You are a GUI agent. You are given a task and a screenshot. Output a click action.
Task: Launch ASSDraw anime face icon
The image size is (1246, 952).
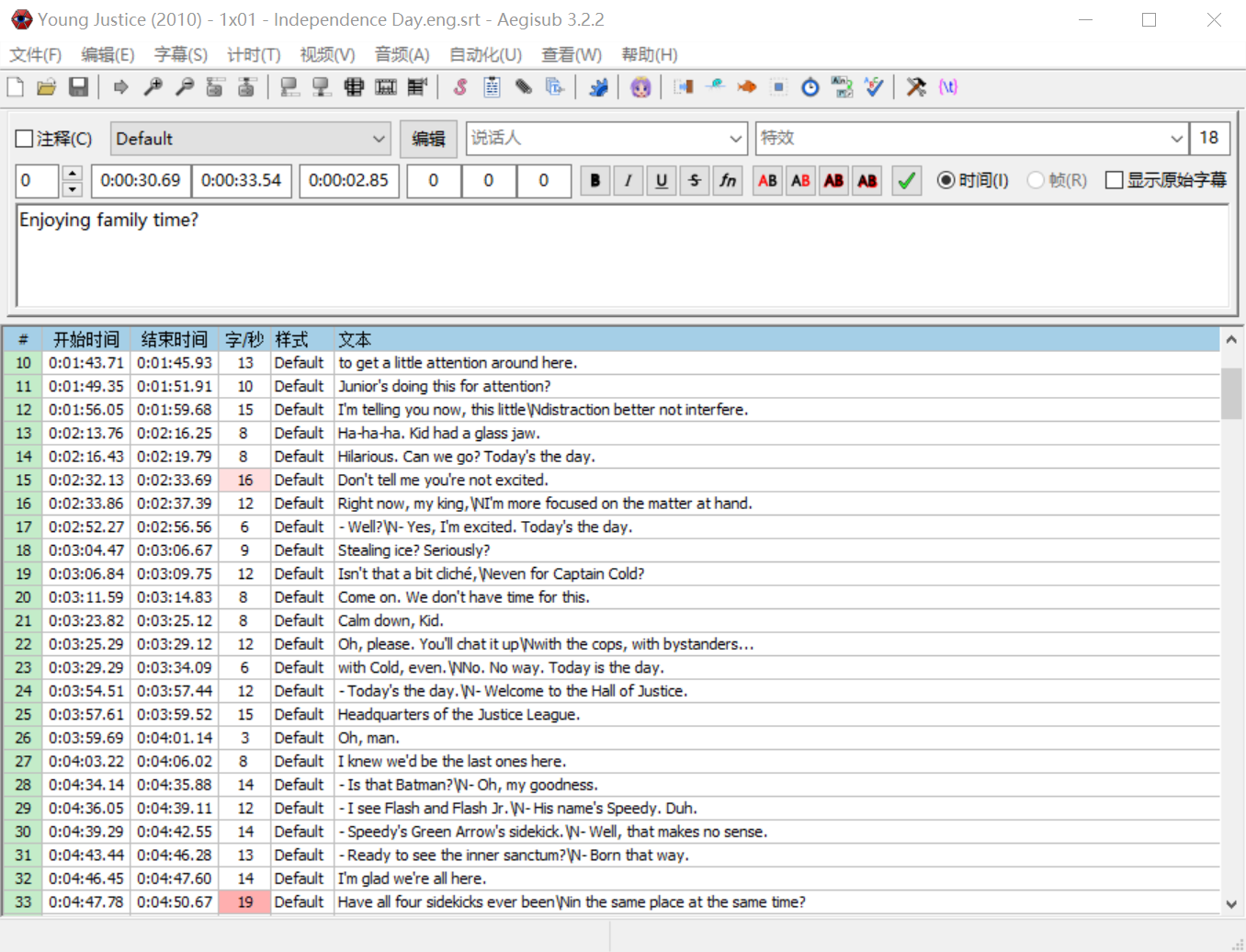click(641, 87)
